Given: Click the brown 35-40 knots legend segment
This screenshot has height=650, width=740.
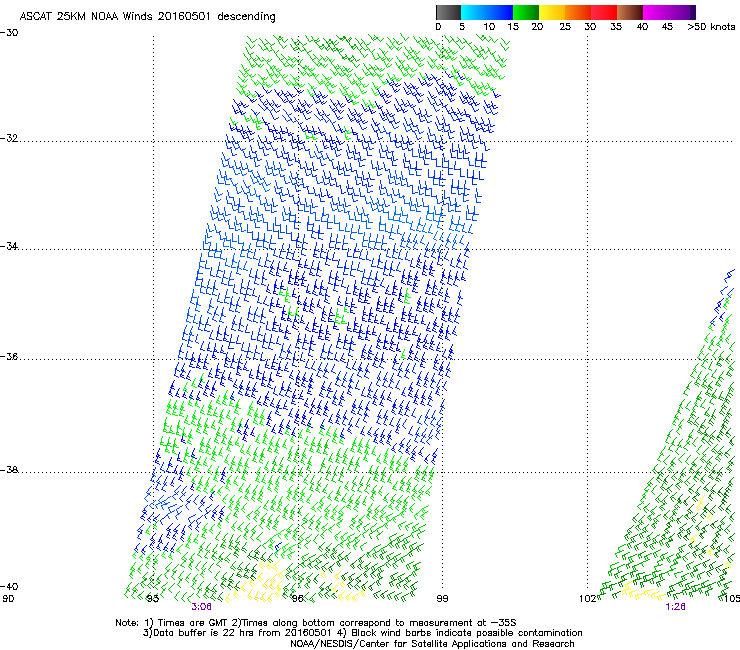Looking at the screenshot, I should 630,12.
